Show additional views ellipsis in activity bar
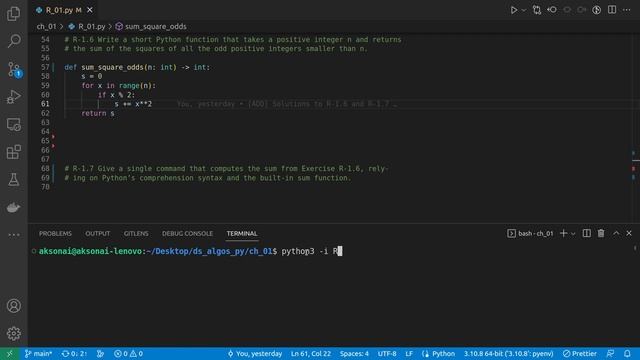The image size is (640, 360). [x=13, y=235]
